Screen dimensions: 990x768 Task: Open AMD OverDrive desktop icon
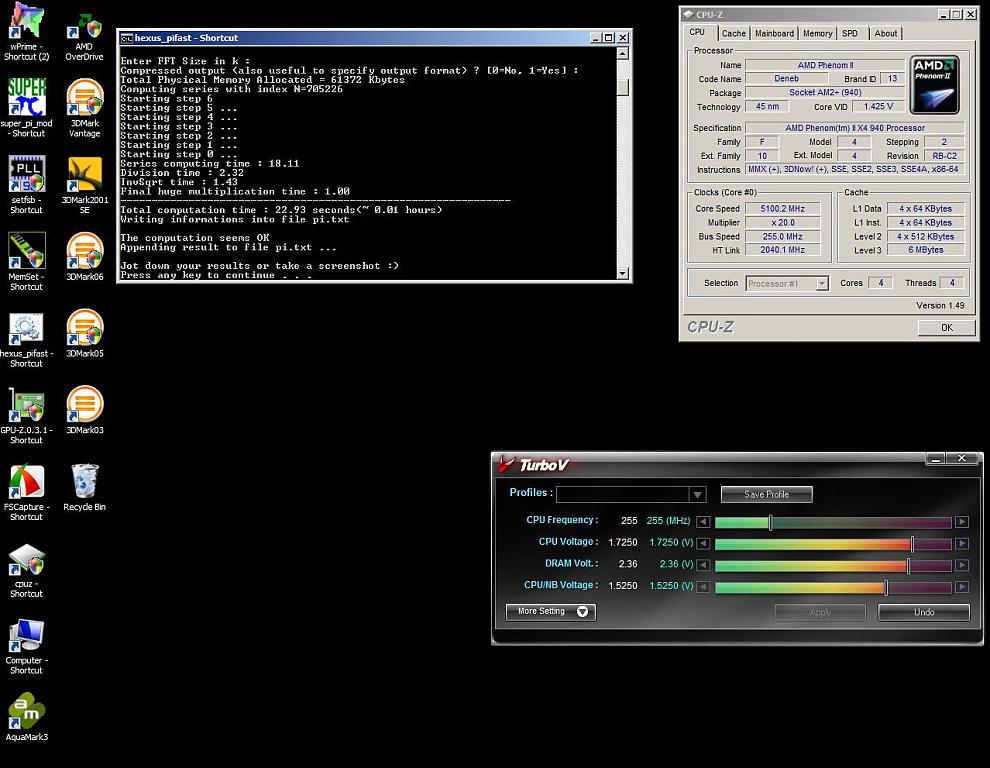(x=84, y=38)
